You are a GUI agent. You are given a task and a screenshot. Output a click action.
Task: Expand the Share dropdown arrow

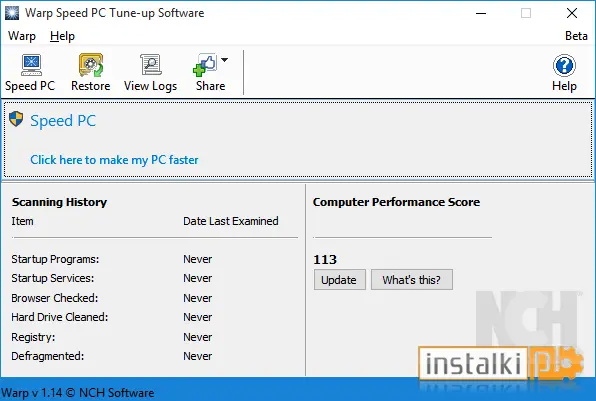225,60
